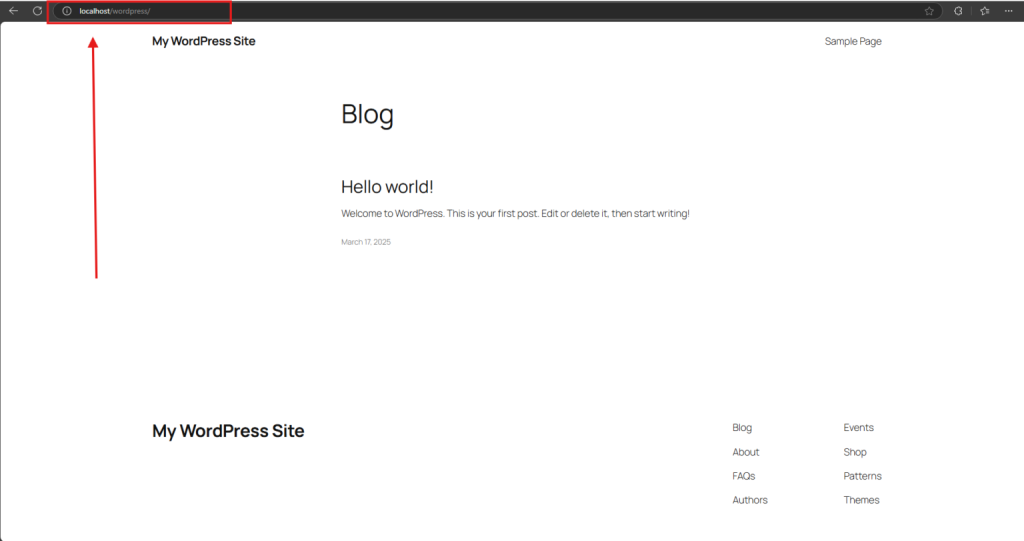Screen dimensions: 1024x541
Task: Open the browser settings and more menu
Action: pyautogui.click(x=1008, y=11)
